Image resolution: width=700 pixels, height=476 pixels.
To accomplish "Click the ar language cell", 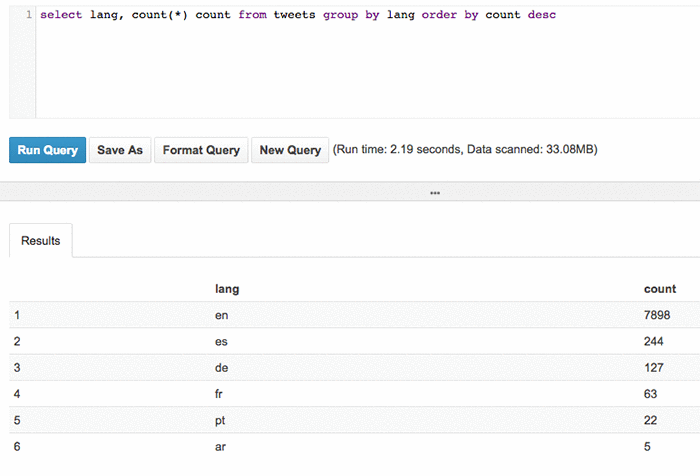I will point(220,447).
